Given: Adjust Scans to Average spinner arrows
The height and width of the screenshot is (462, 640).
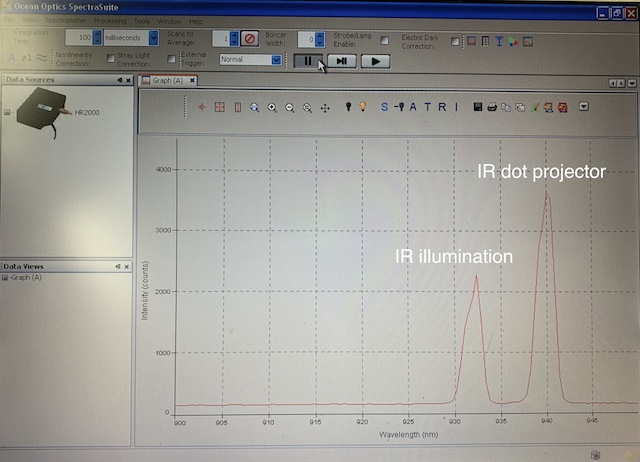Looking at the screenshot, I should click(x=234, y=39).
